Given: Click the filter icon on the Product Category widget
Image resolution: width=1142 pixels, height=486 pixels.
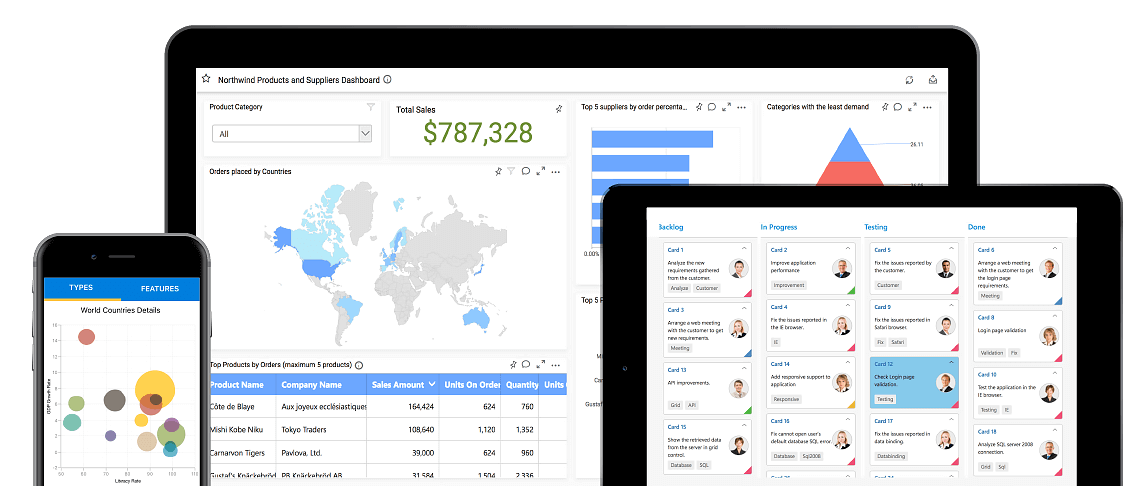Looking at the screenshot, I should [x=371, y=107].
